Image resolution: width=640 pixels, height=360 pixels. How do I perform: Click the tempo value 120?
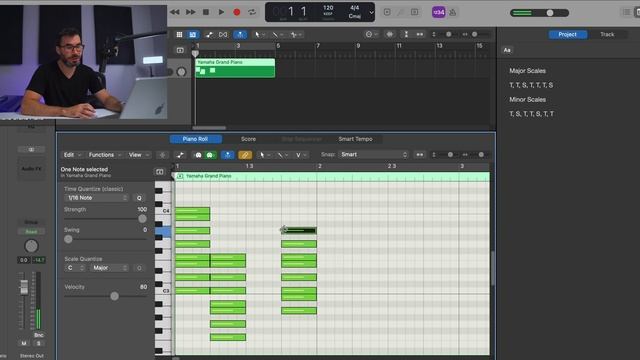tap(328, 8)
